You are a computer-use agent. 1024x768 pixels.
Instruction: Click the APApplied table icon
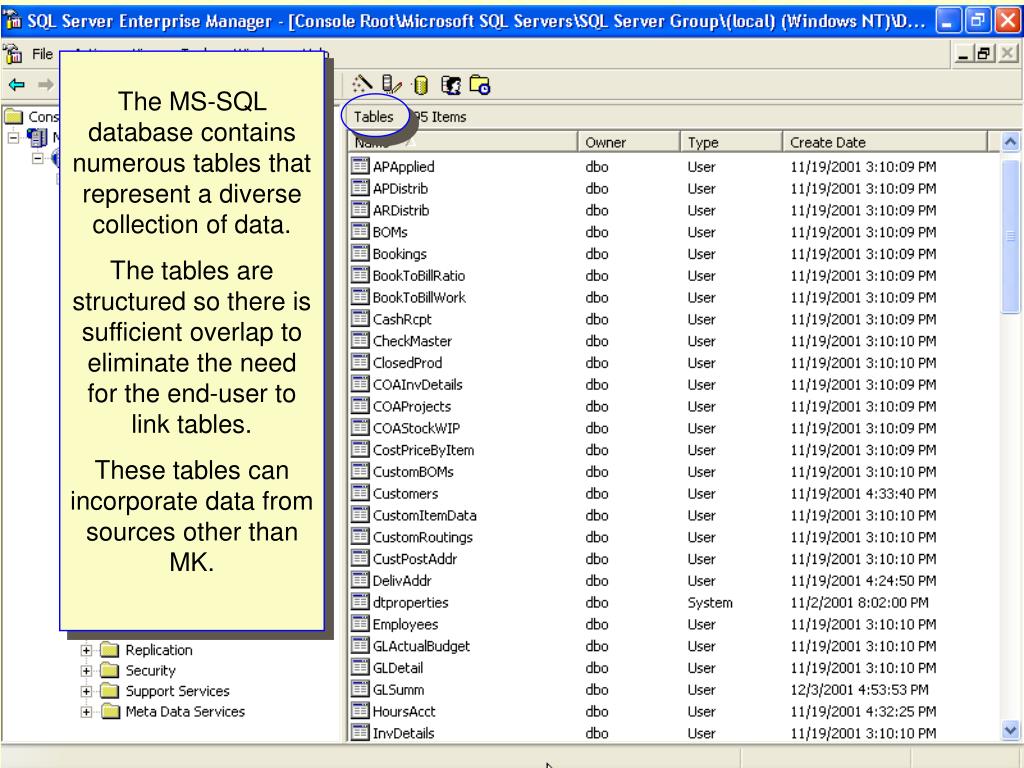point(360,166)
